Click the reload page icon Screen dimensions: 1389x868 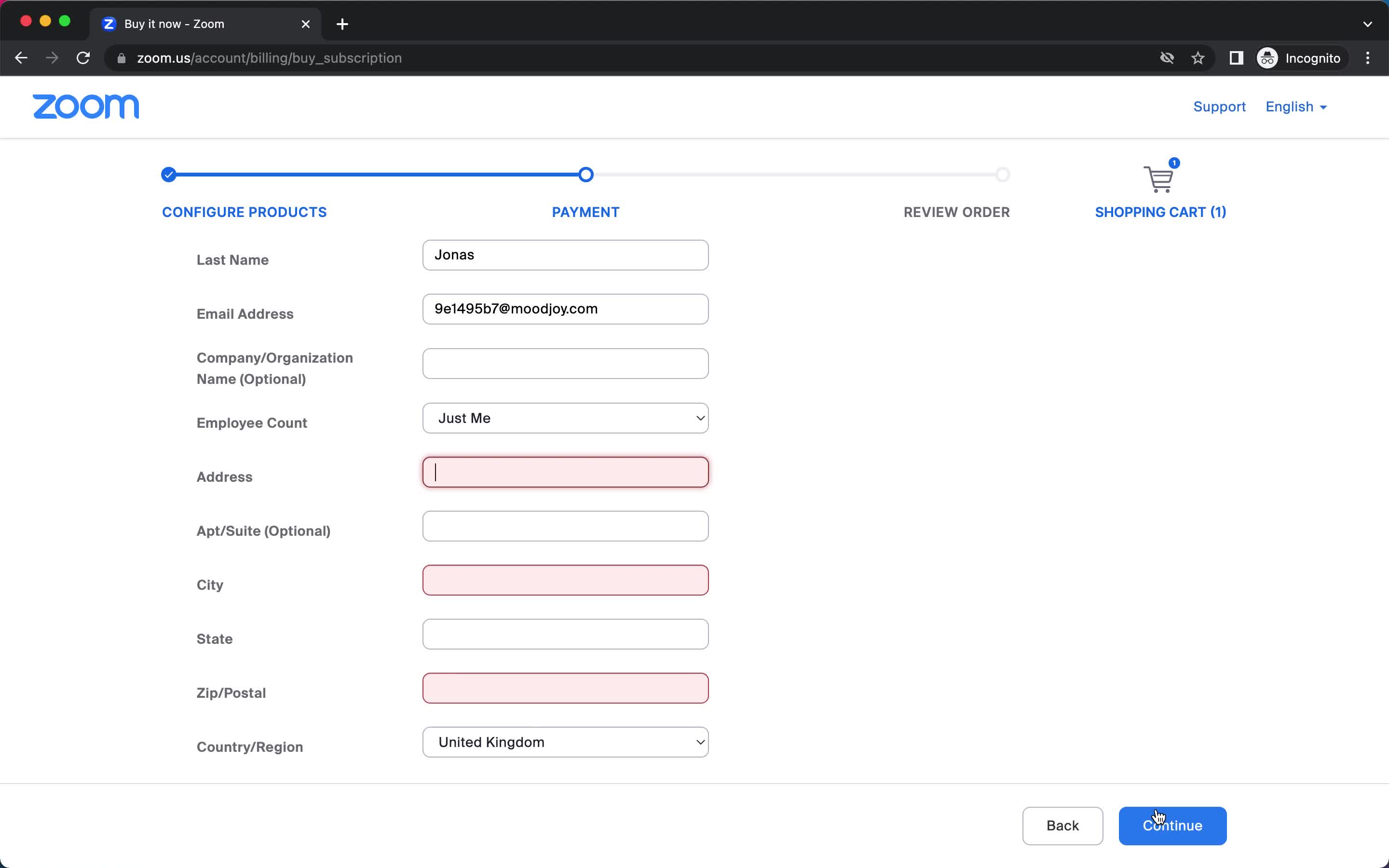pos(84,58)
